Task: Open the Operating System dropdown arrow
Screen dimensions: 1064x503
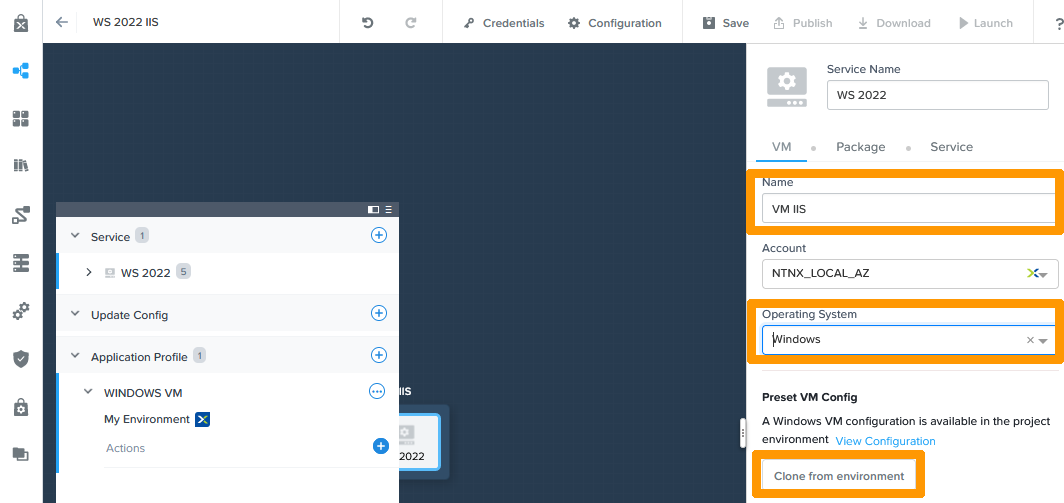Action: coord(1043,340)
